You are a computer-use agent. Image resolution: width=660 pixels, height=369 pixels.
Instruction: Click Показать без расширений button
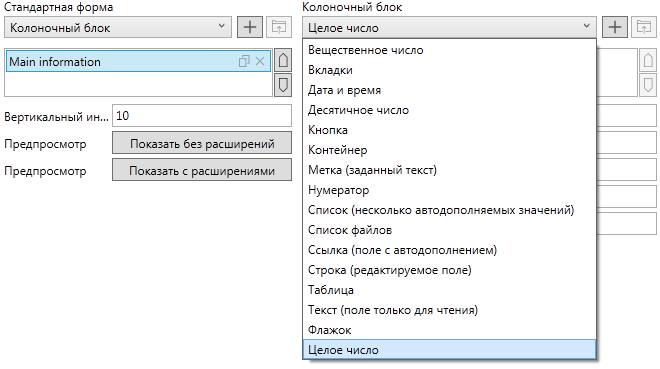pos(202,143)
